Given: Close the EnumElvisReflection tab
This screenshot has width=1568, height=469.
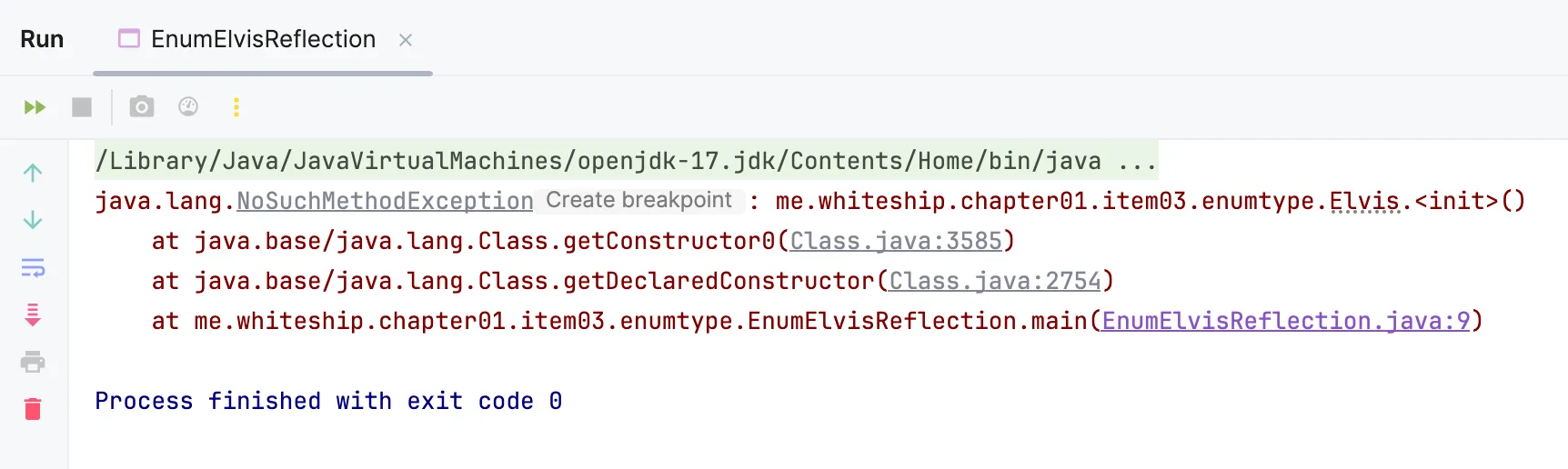Looking at the screenshot, I should tap(406, 40).
